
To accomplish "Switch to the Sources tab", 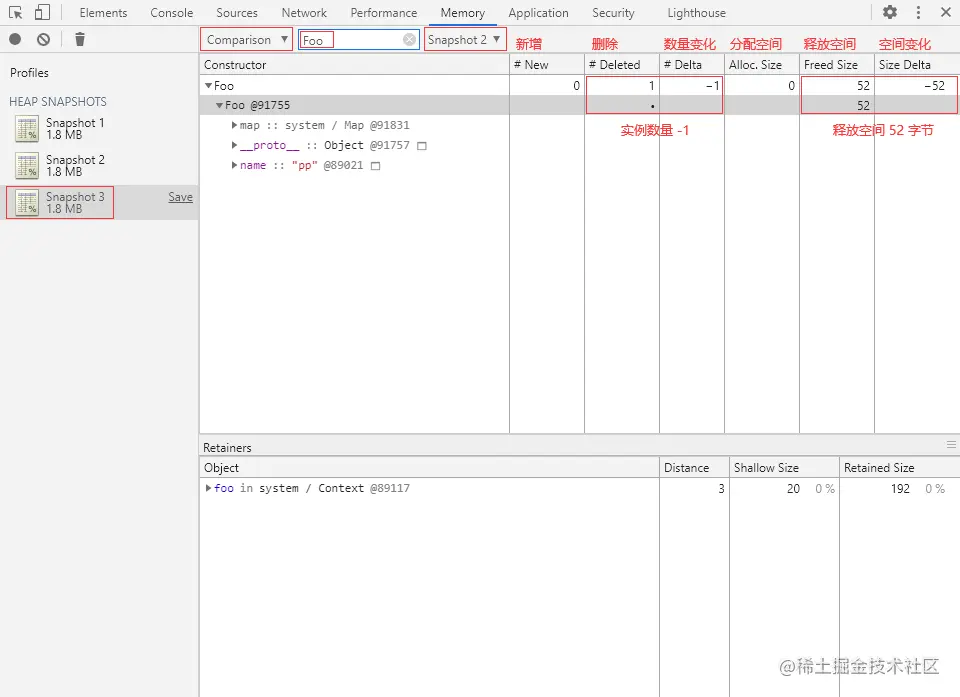I will [237, 13].
